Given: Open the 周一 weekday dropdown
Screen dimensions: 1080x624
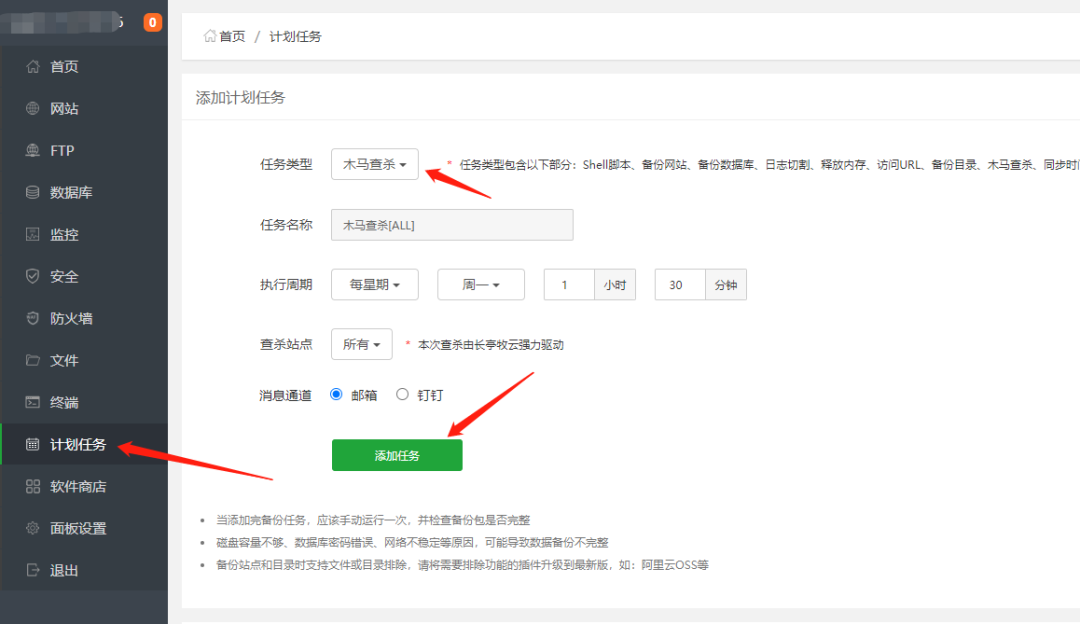Looking at the screenshot, I should (x=481, y=285).
